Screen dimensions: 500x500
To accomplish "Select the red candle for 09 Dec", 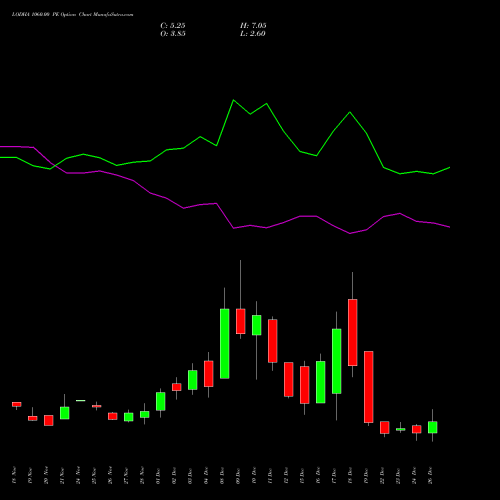I will pyautogui.click(x=241, y=321).
